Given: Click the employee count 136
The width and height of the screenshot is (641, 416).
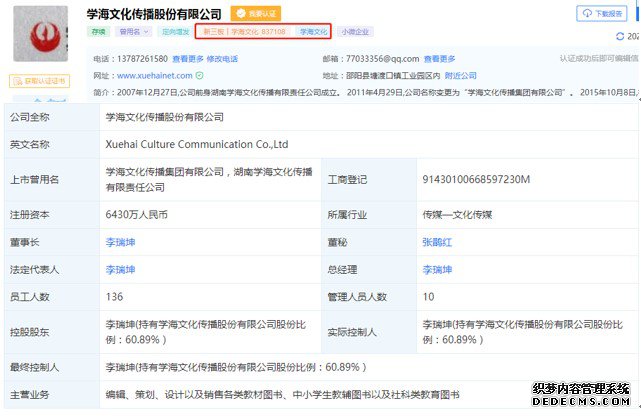Looking at the screenshot, I should click(x=114, y=297).
